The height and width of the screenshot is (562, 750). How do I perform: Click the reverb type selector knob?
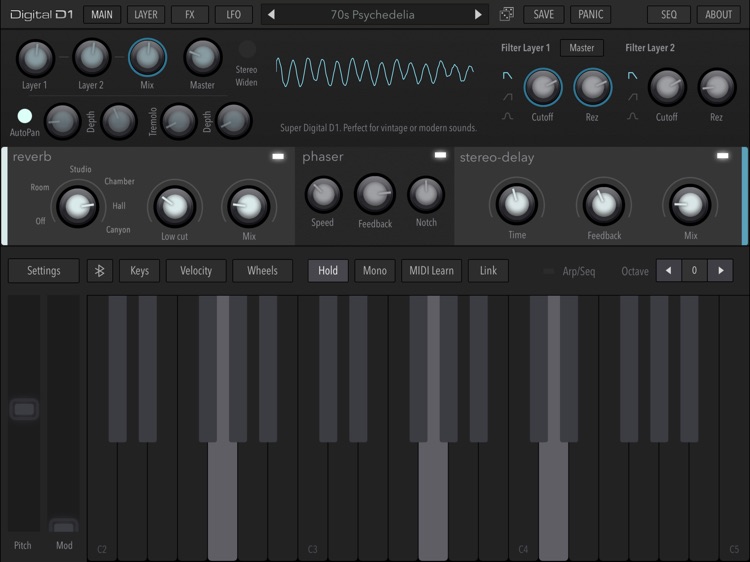tap(77, 206)
